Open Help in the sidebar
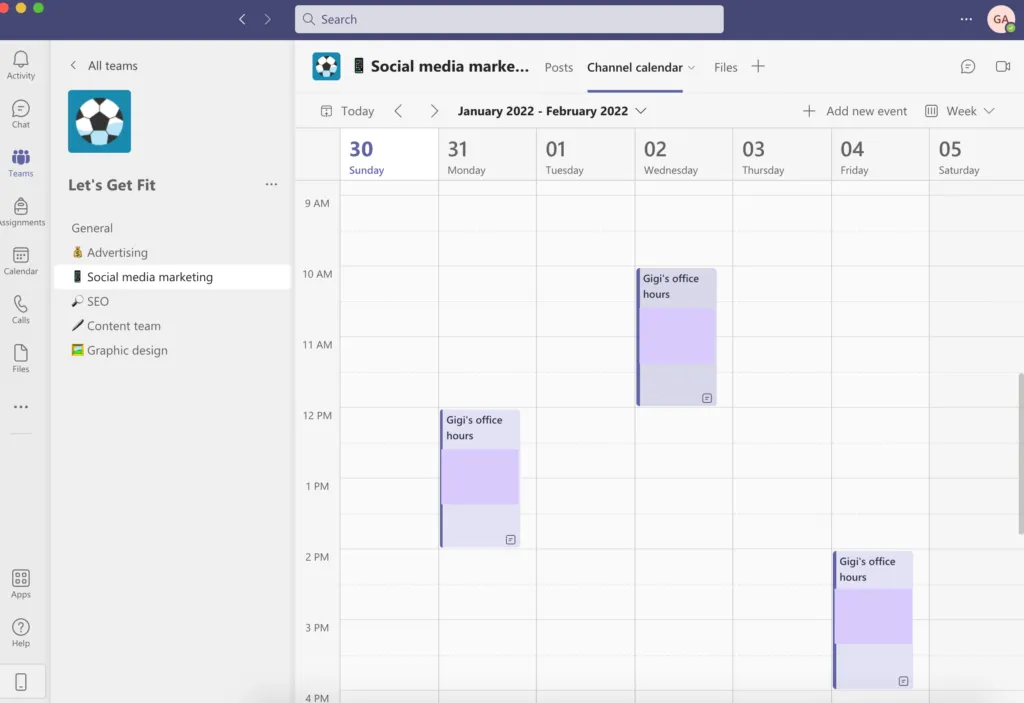The height and width of the screenshot is (703, 1024). pyautogui.click(x=21, y=633)
